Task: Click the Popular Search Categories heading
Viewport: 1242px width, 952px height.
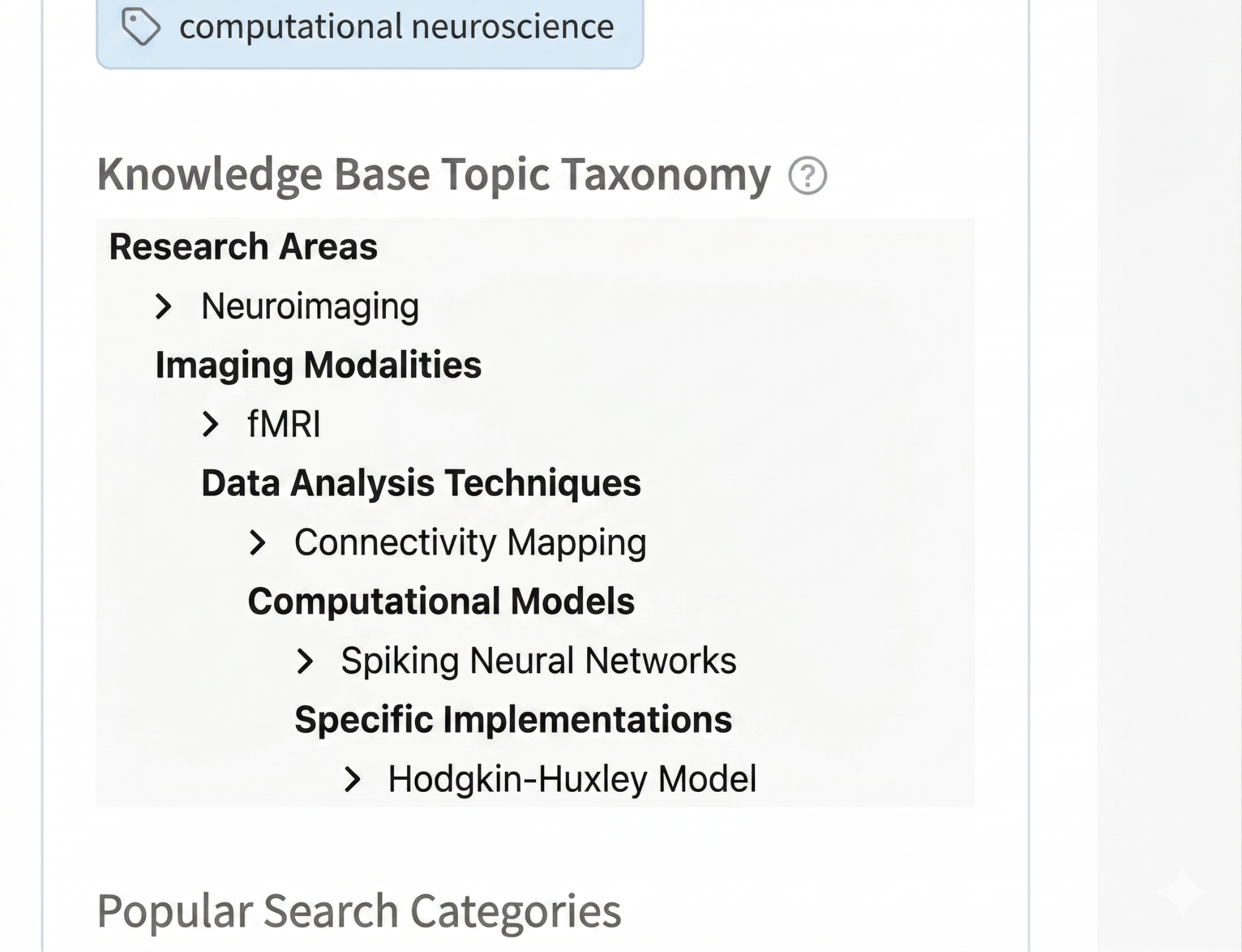Action: (359, 910)
